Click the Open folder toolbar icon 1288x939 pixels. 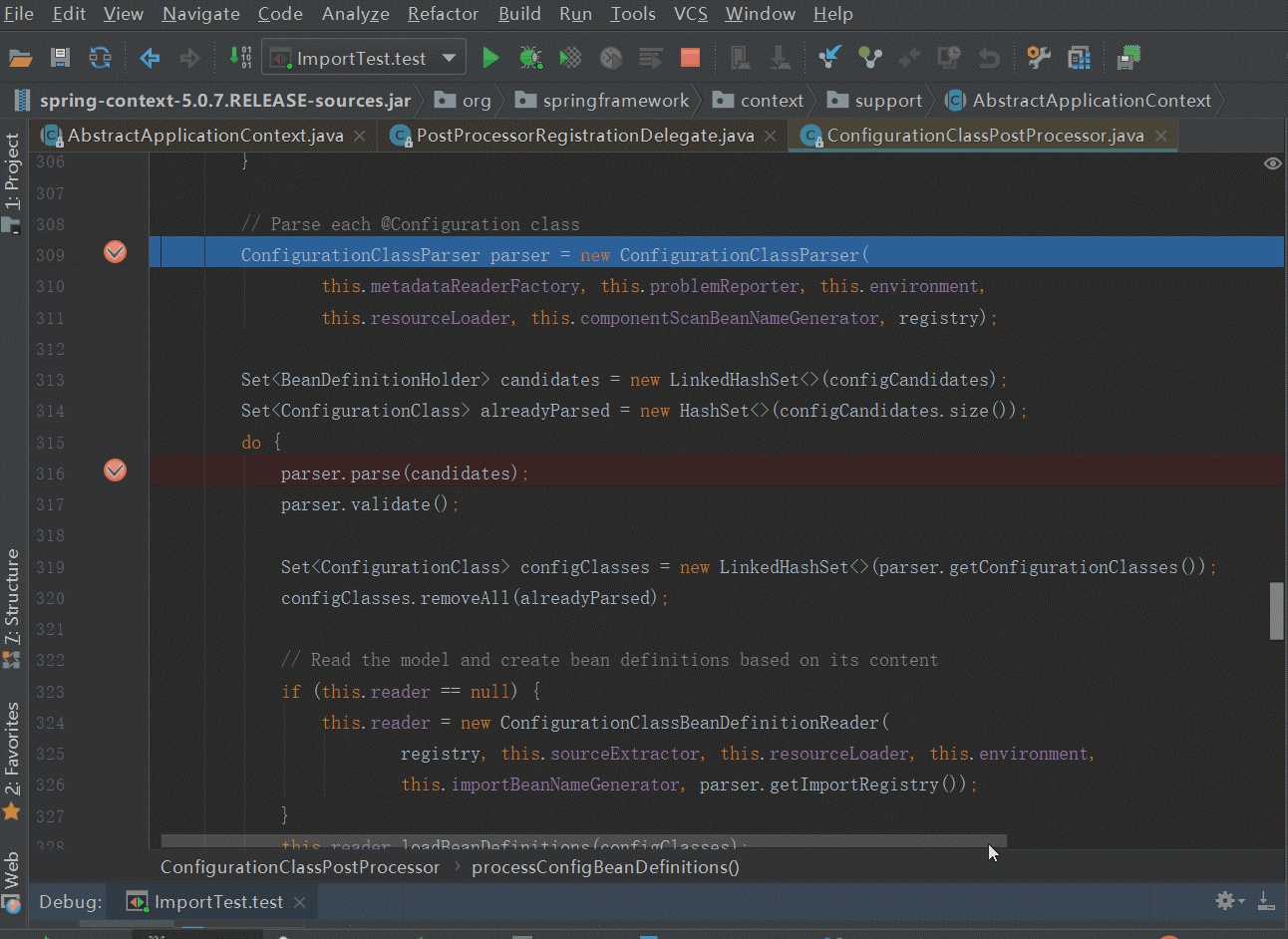point(21,58)
